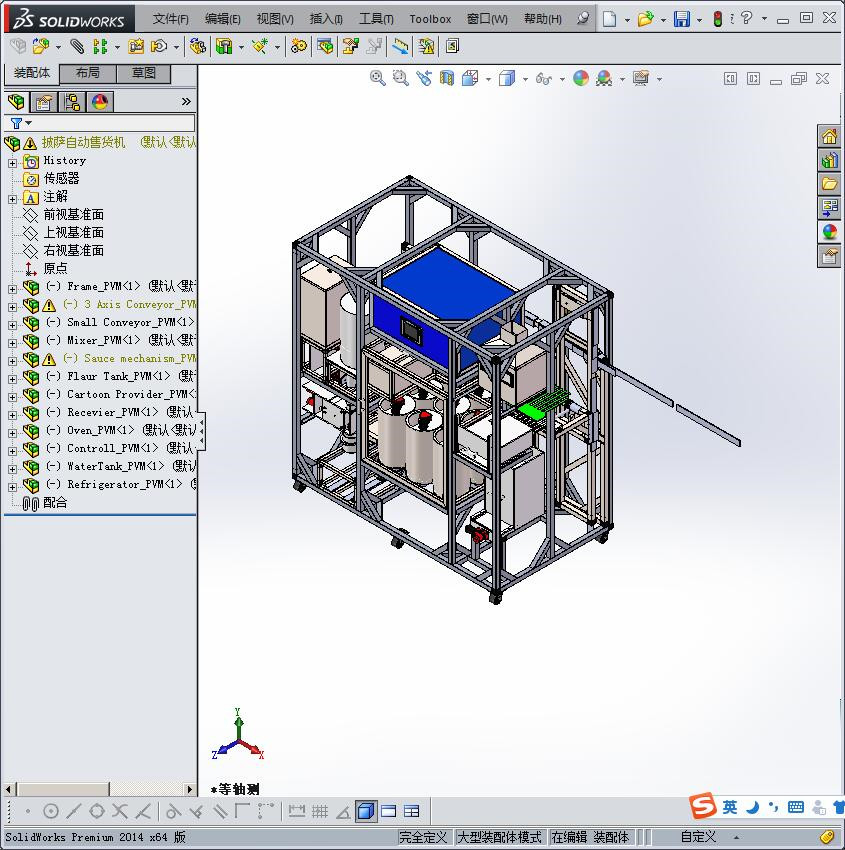Create an Exploded View
Image resolution: width=845 pixels, height=850 pixels.
click(x=350, y=47)
